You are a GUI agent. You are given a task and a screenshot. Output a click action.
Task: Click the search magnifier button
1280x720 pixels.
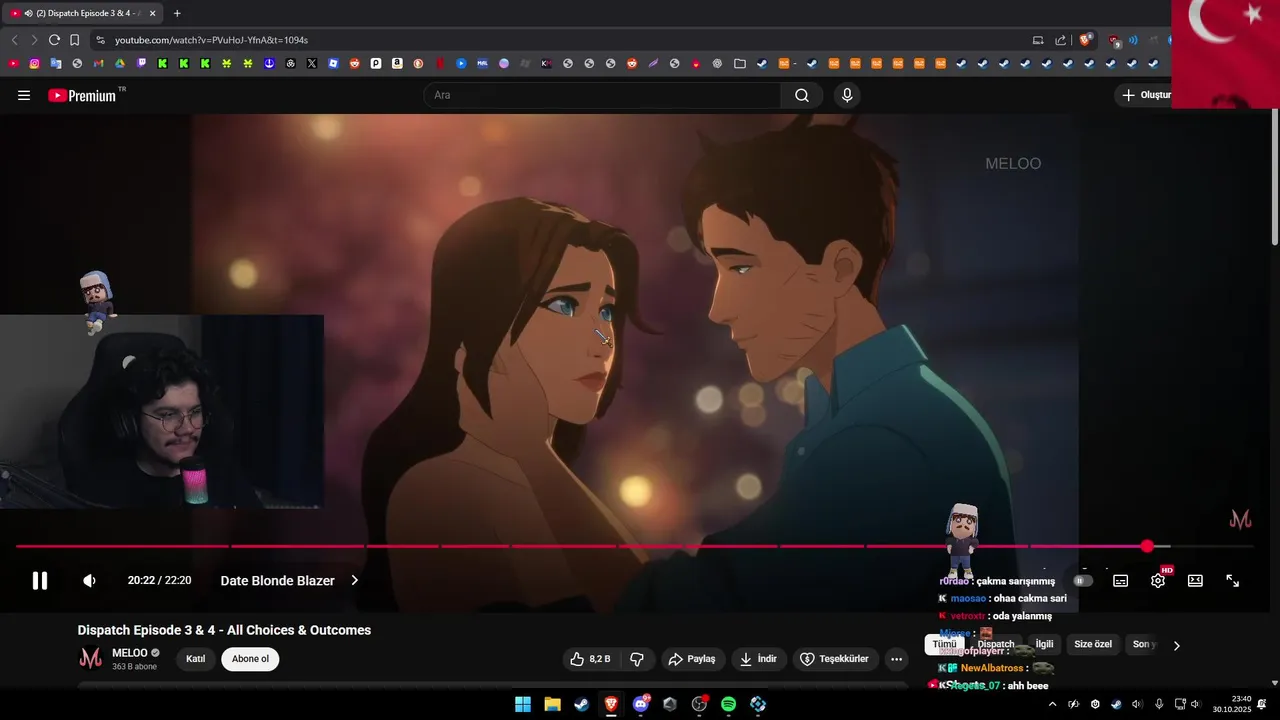coord(802,95)
